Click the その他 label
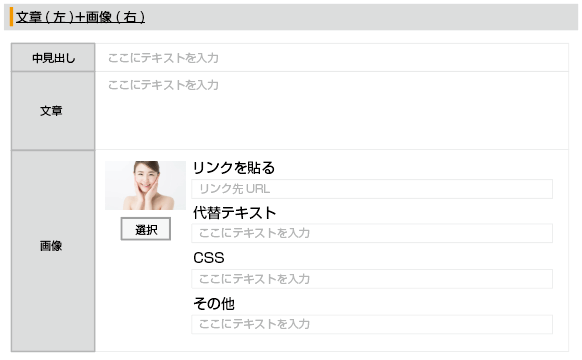Viewport: 582px width, 360px height. (214, 304)
